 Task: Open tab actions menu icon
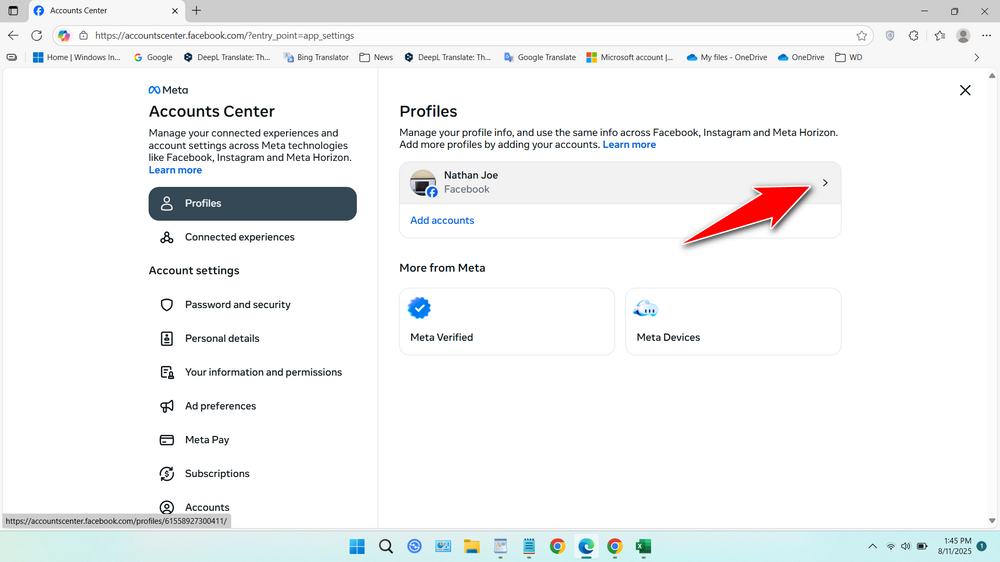coord(13,11)
